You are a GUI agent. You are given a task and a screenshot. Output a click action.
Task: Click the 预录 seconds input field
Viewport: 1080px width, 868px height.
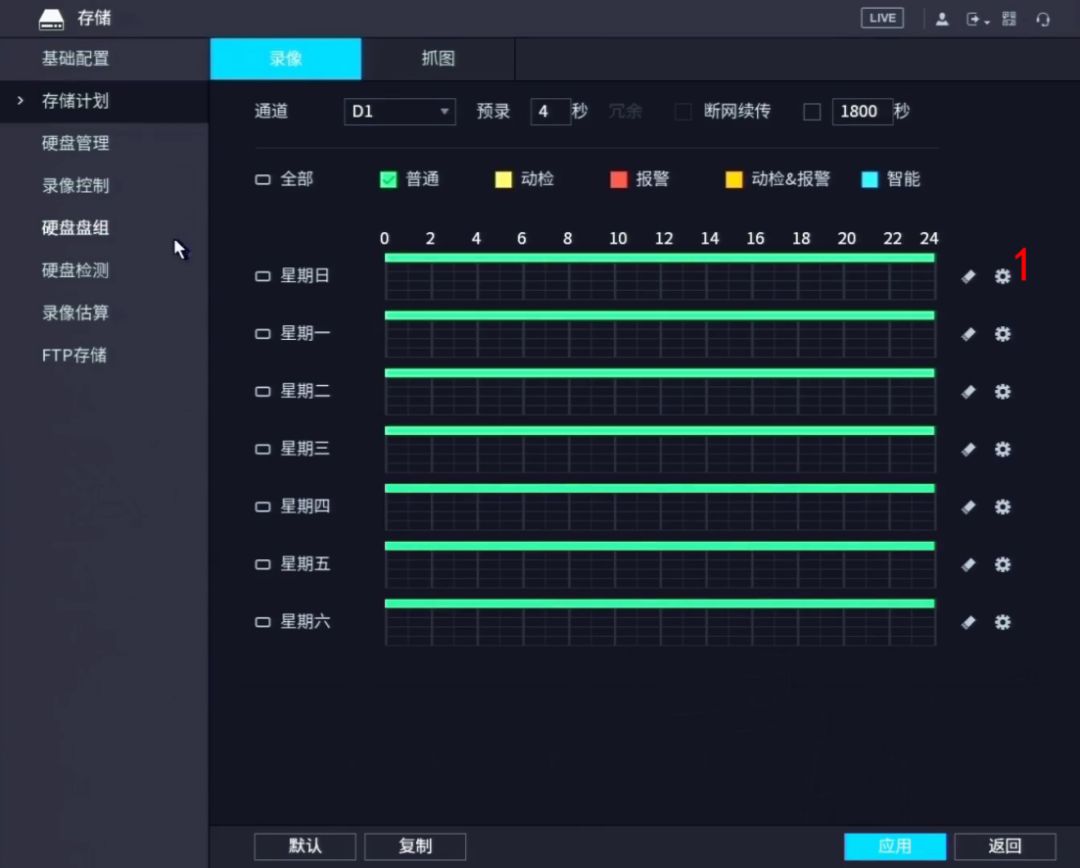coord(549,112)
